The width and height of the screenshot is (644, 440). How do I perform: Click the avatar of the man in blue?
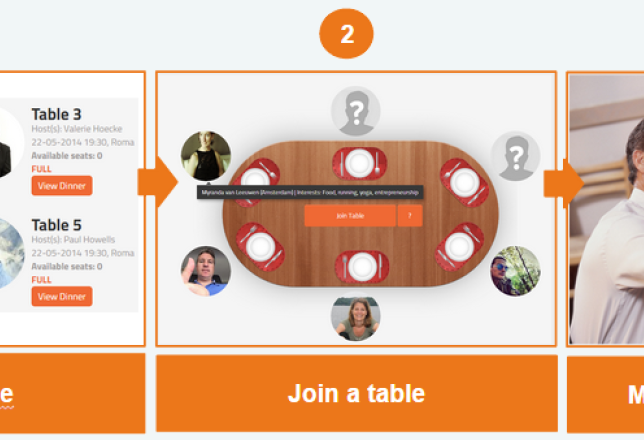tap(205, 271)
